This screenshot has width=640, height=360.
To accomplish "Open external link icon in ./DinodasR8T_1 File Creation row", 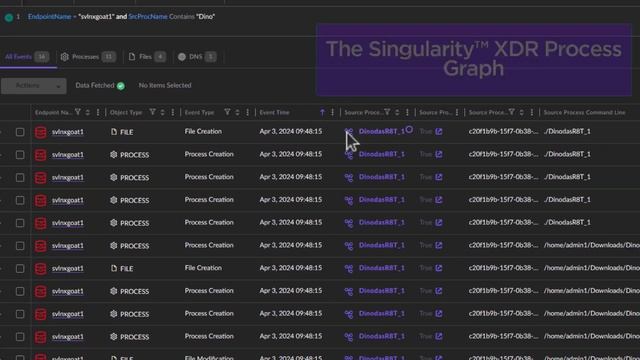I will (x=439, y=131).
